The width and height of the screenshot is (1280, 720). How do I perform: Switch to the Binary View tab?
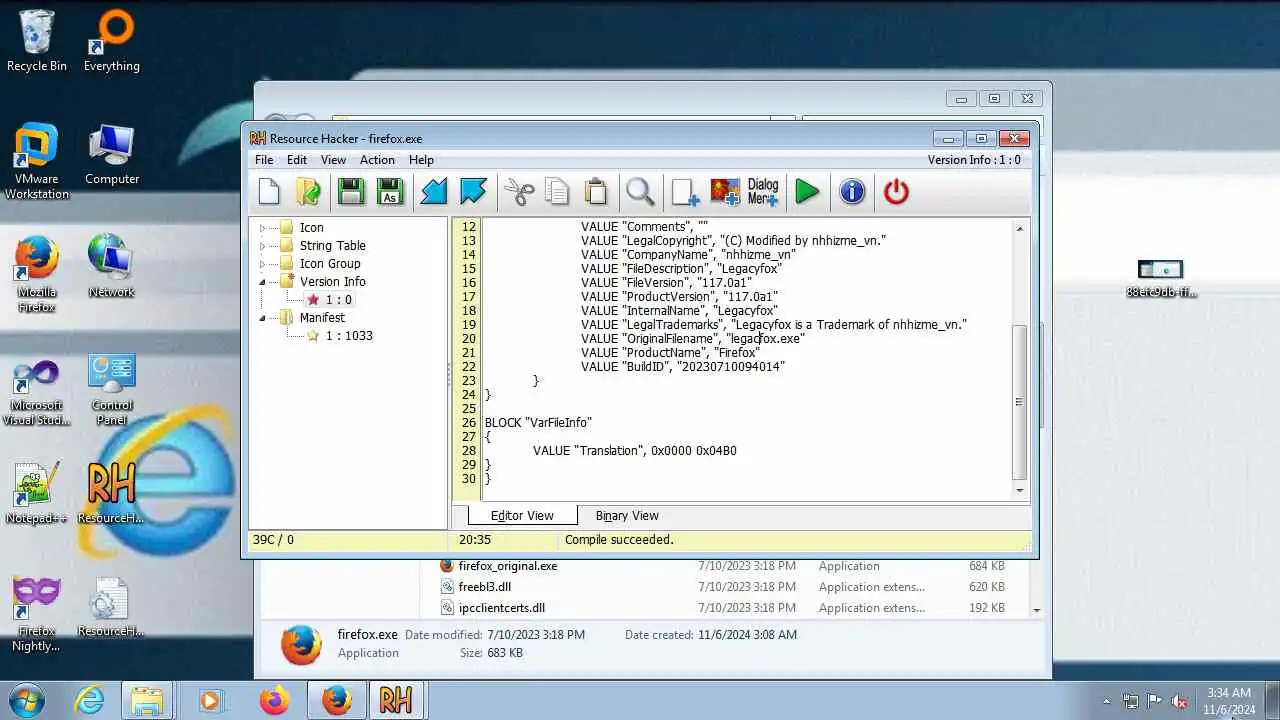[x=627, y=516]
